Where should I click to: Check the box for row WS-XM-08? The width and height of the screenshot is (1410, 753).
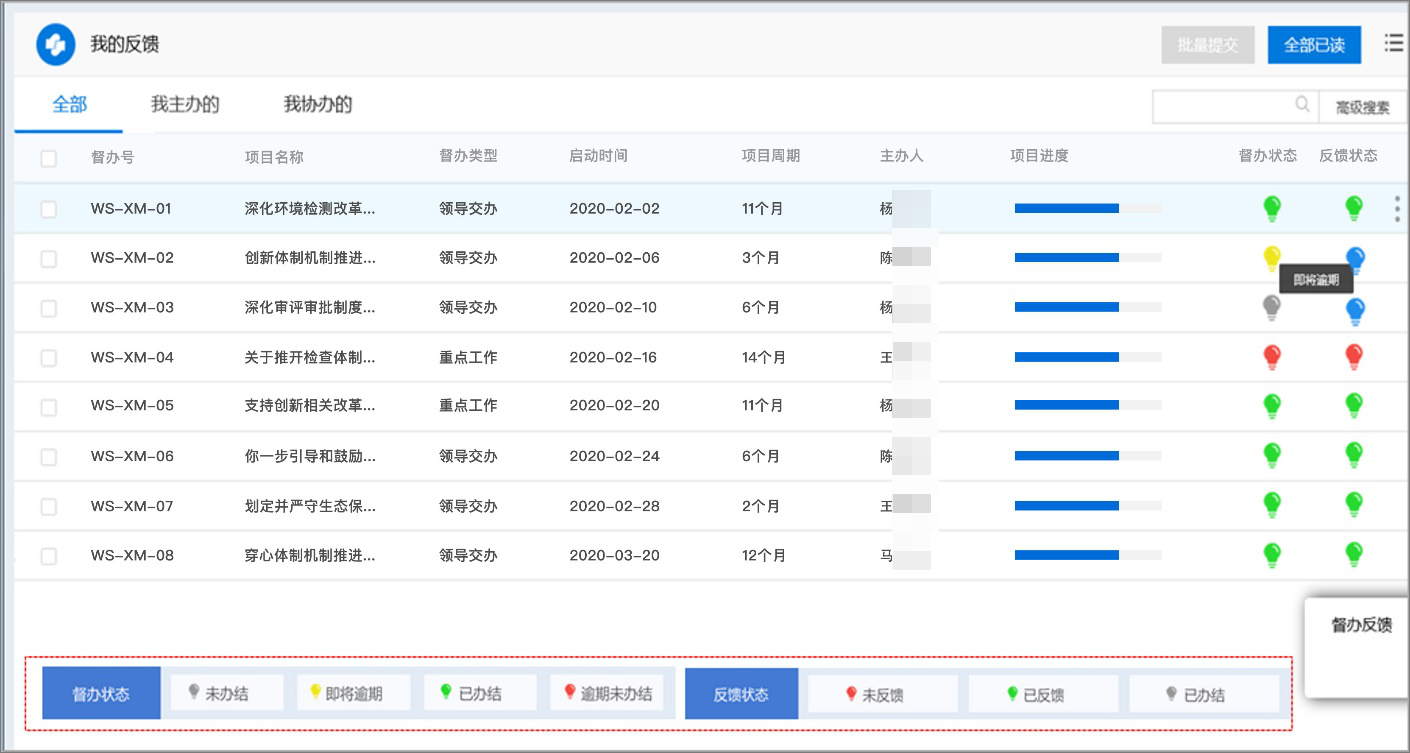point(48,556)
